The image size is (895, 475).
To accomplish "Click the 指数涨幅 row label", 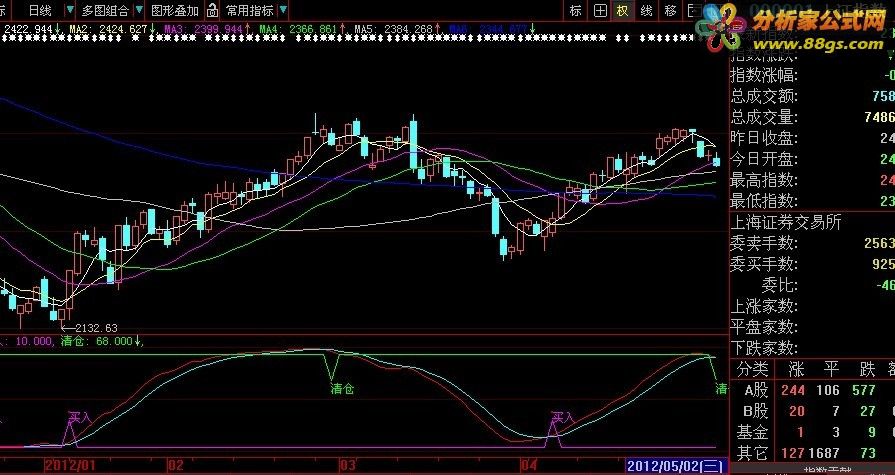I will (x=763, y=75).
